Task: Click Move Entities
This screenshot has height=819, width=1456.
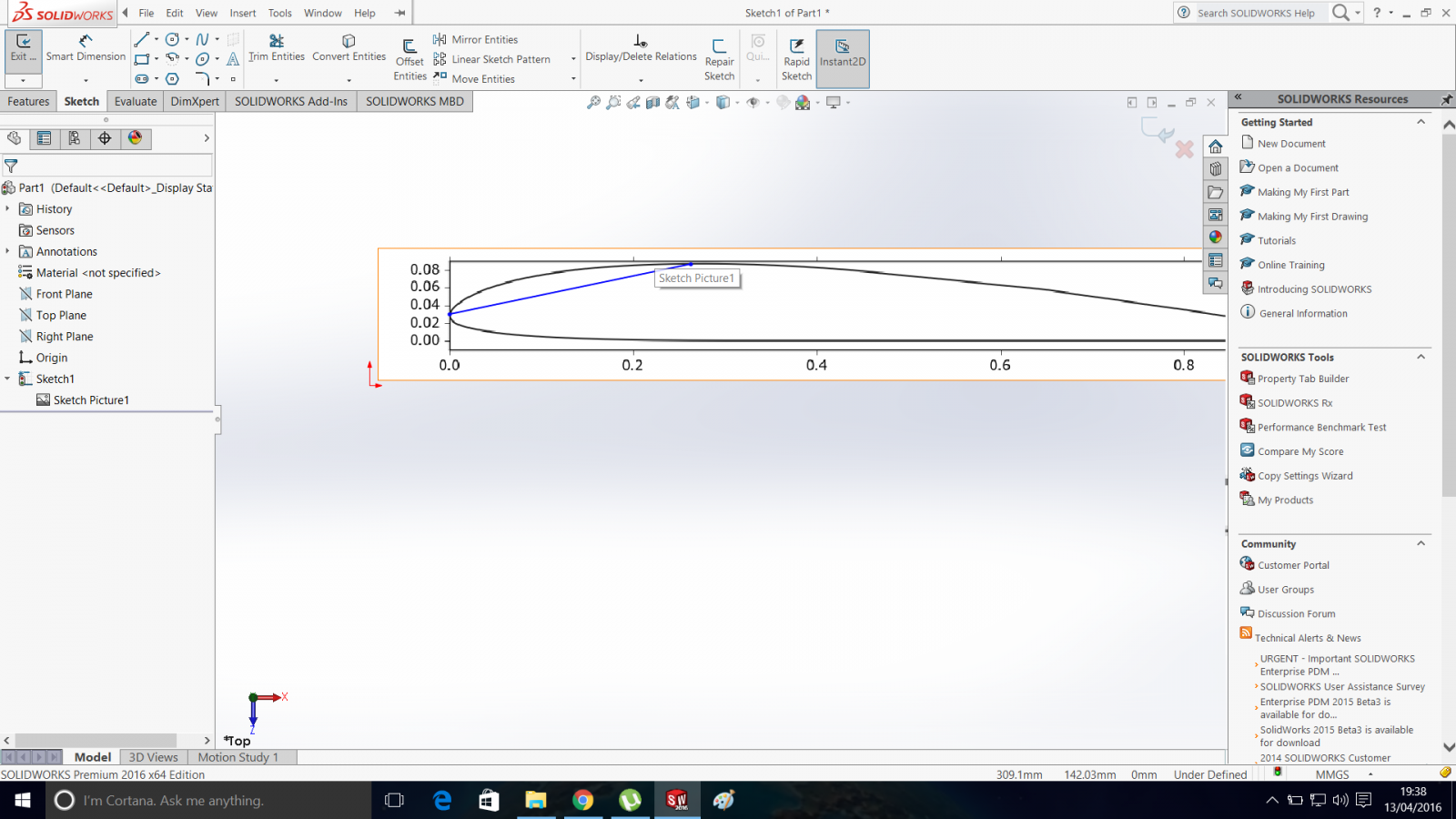Action: point(474,79)
